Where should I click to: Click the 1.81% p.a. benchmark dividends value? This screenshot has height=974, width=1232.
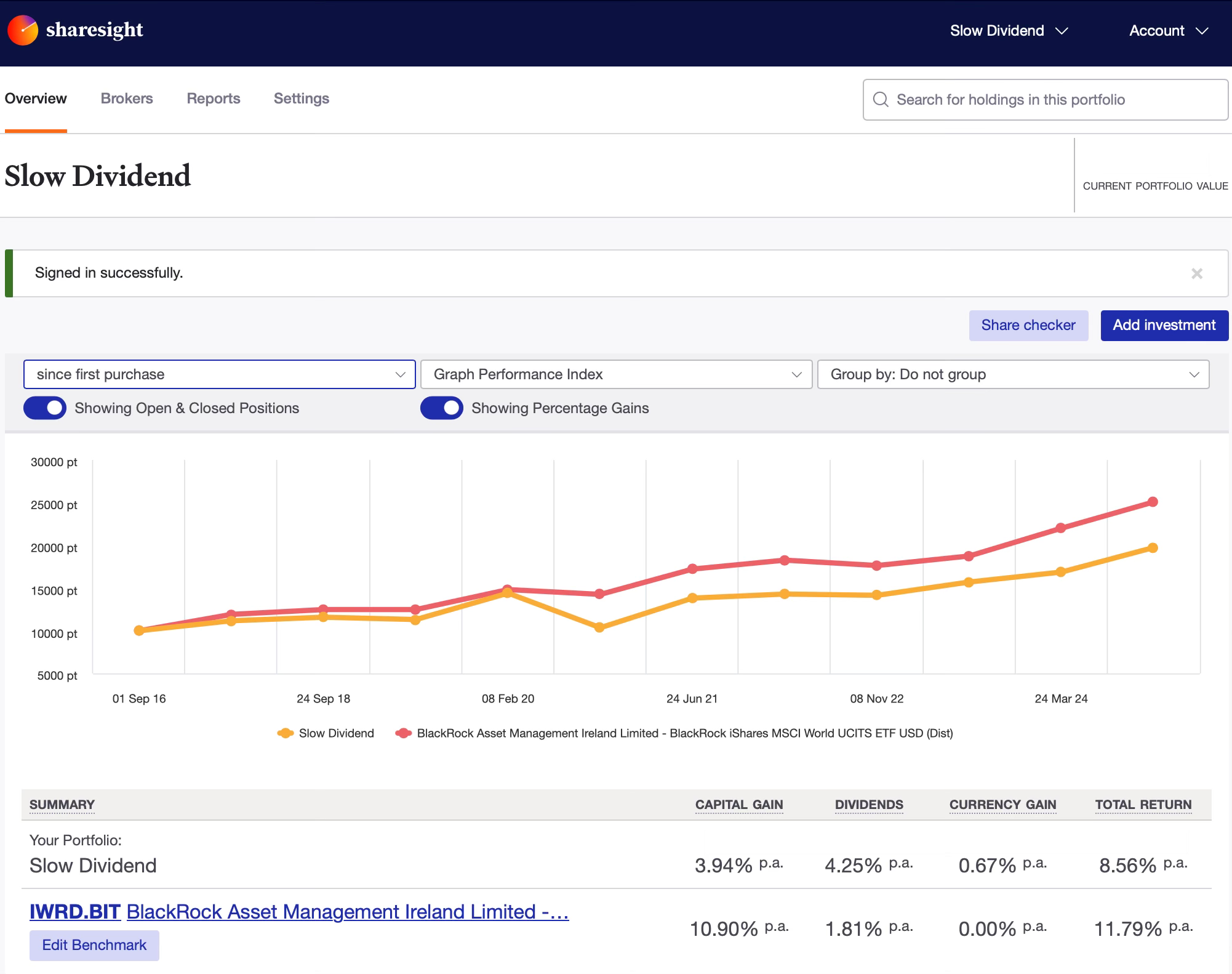pyautogui.click(x=869, y=928)
